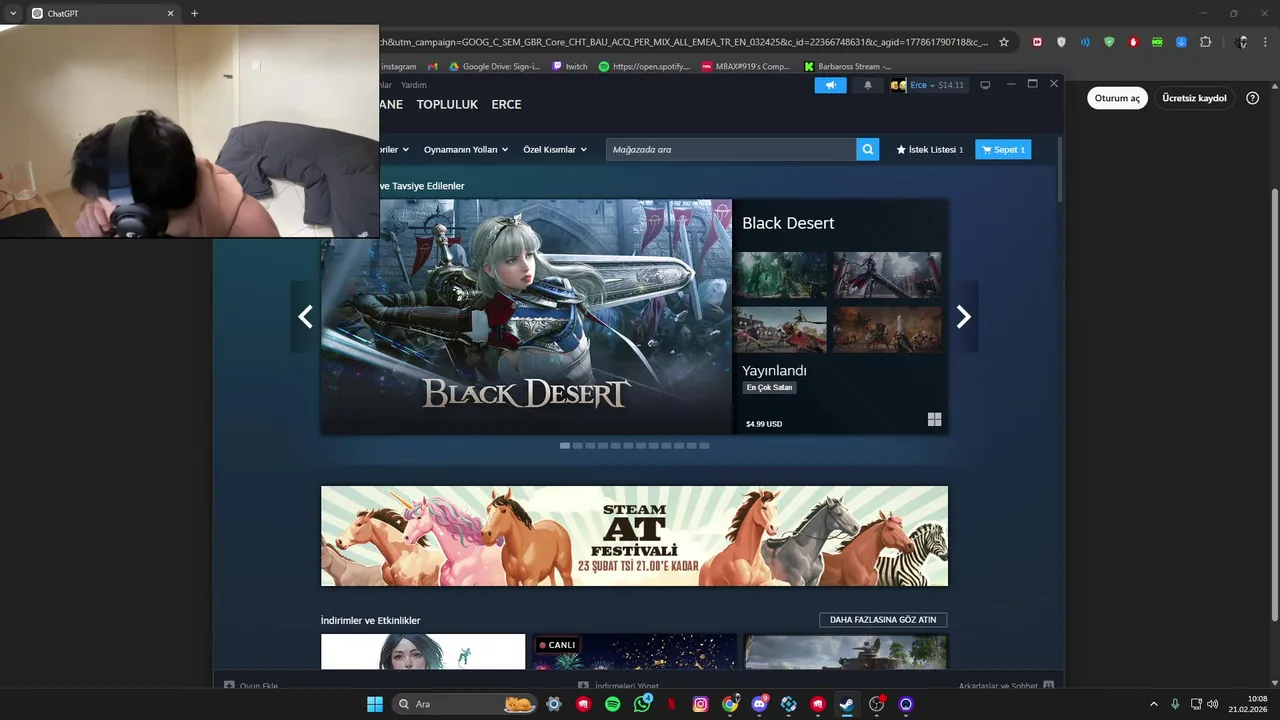Viewport: 1280px width, 720px height.
Task: Bookmark this page with the star icon
Action: [x=1004, y=42]
